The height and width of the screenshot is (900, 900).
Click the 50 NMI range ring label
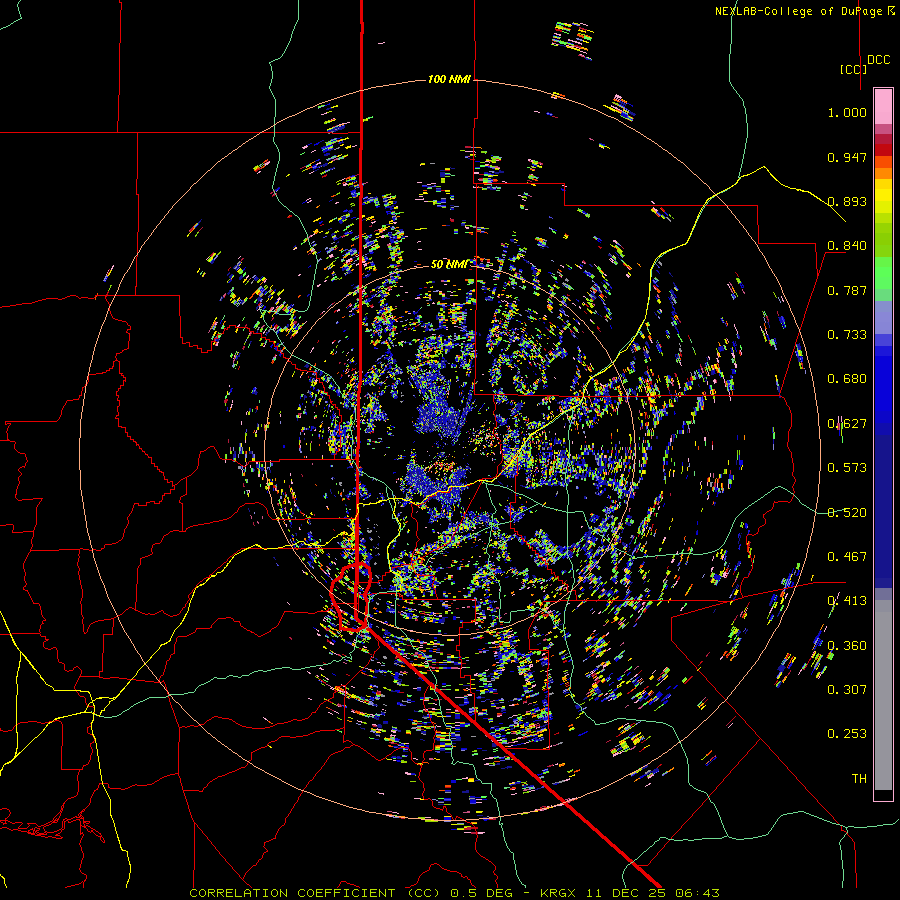pos(449,264)
